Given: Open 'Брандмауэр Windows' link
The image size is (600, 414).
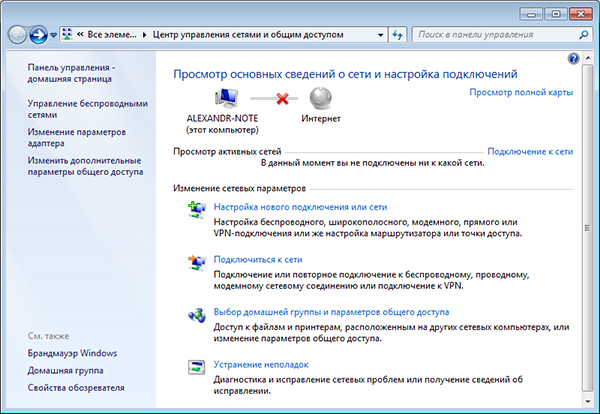Looking at the screenshot, I should pyautogui.click(x=72, y=353).
